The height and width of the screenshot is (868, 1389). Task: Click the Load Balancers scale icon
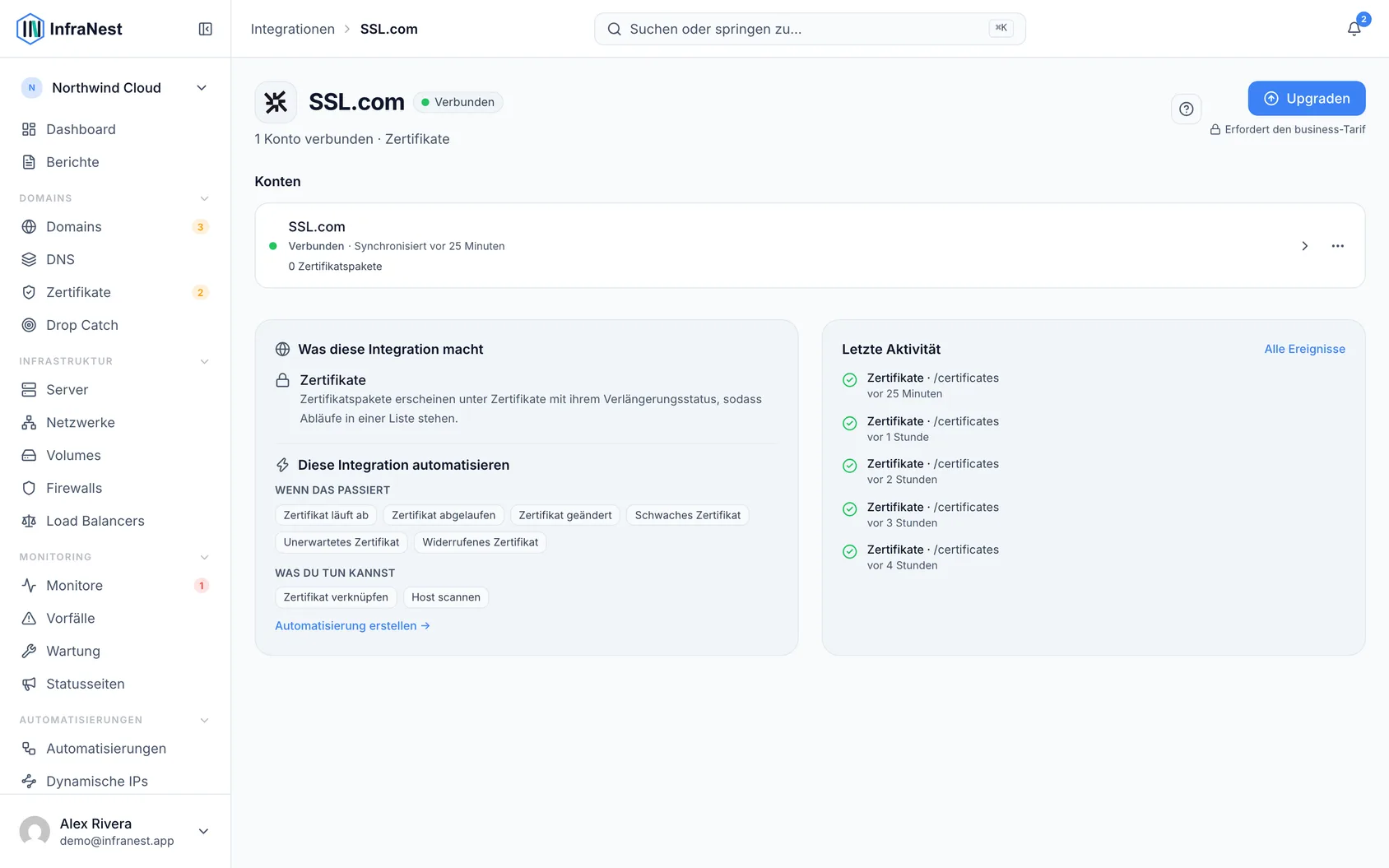click(29, 521)
